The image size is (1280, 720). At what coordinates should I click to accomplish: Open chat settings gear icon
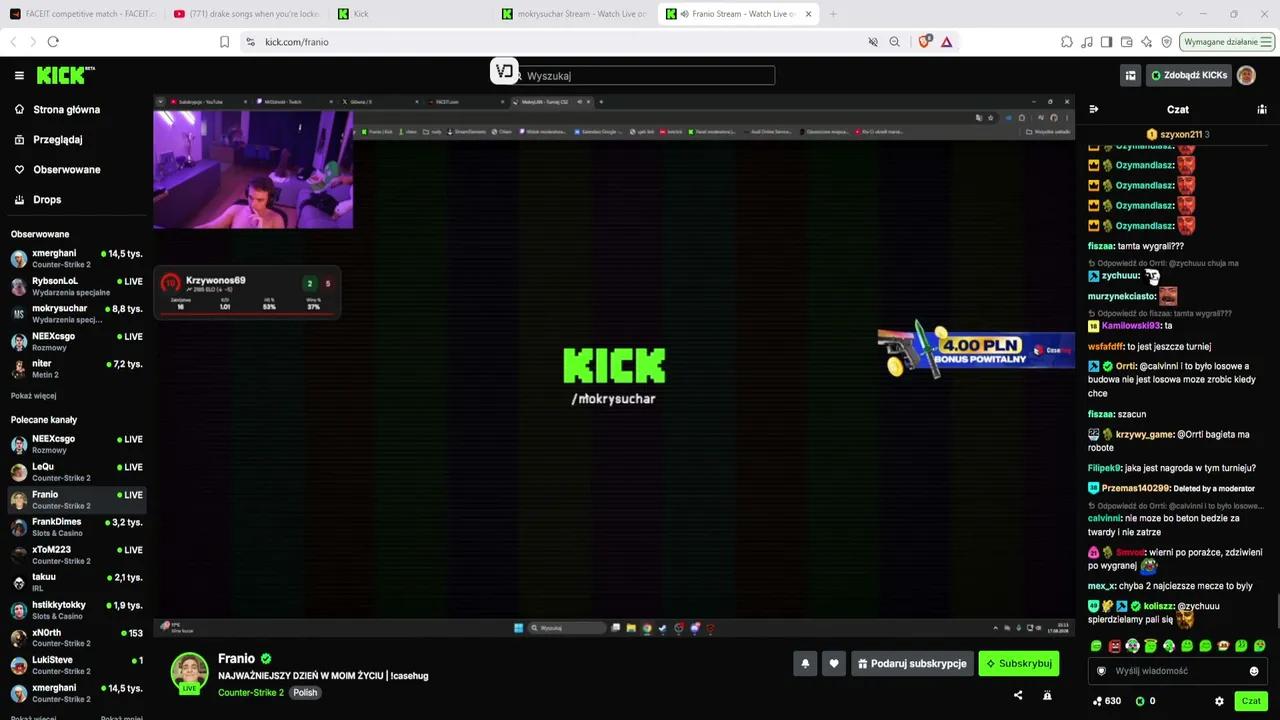(1219, 701)
